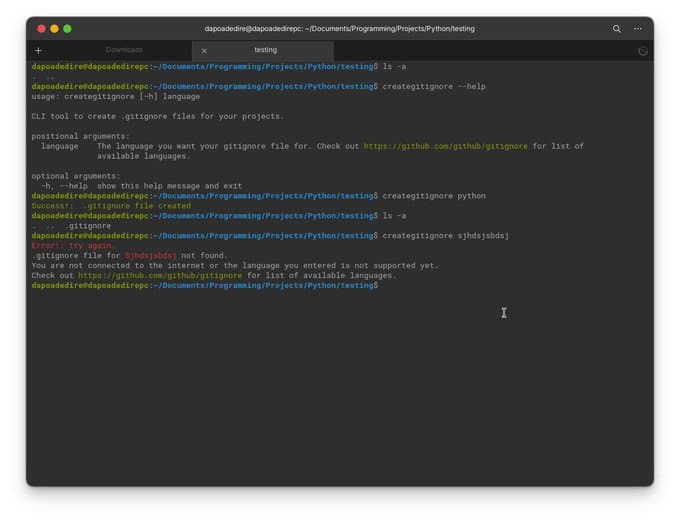The image size is (680, 522).
Task: Add a new tab with plus icon
Action: pos(39,50)
